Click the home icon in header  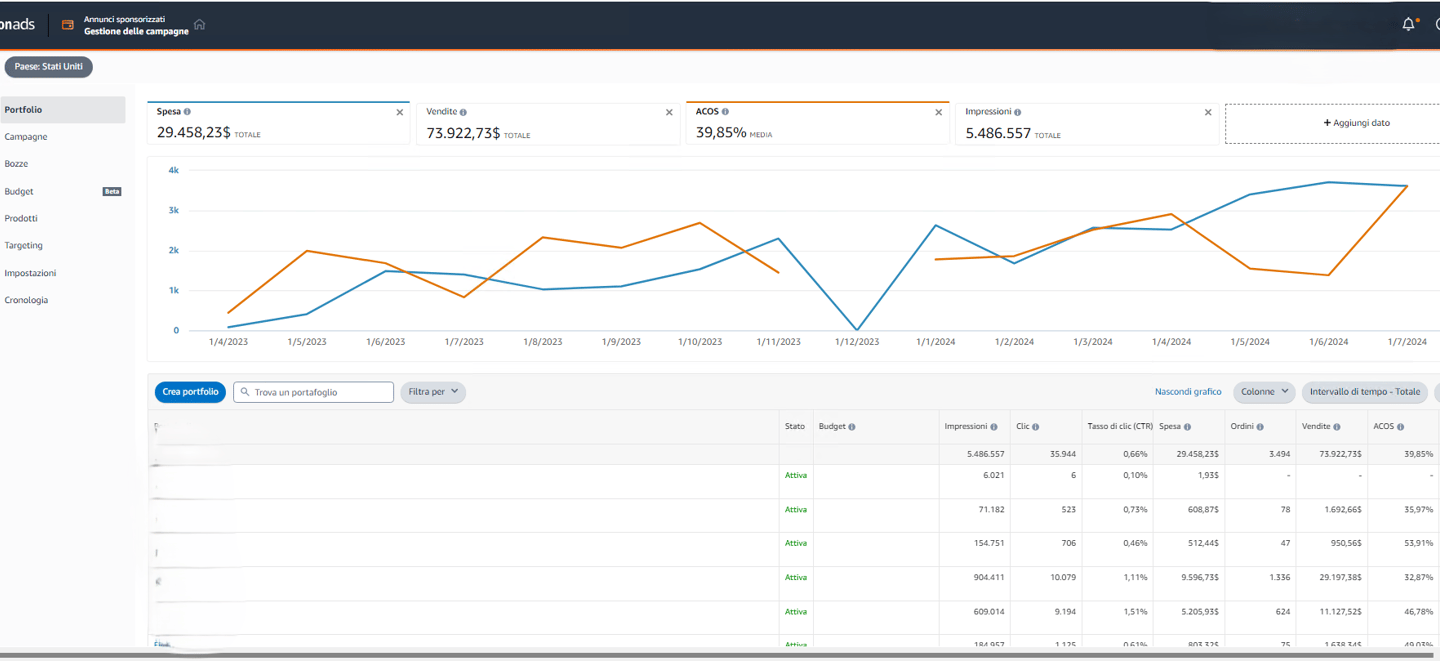click(199, 24)
